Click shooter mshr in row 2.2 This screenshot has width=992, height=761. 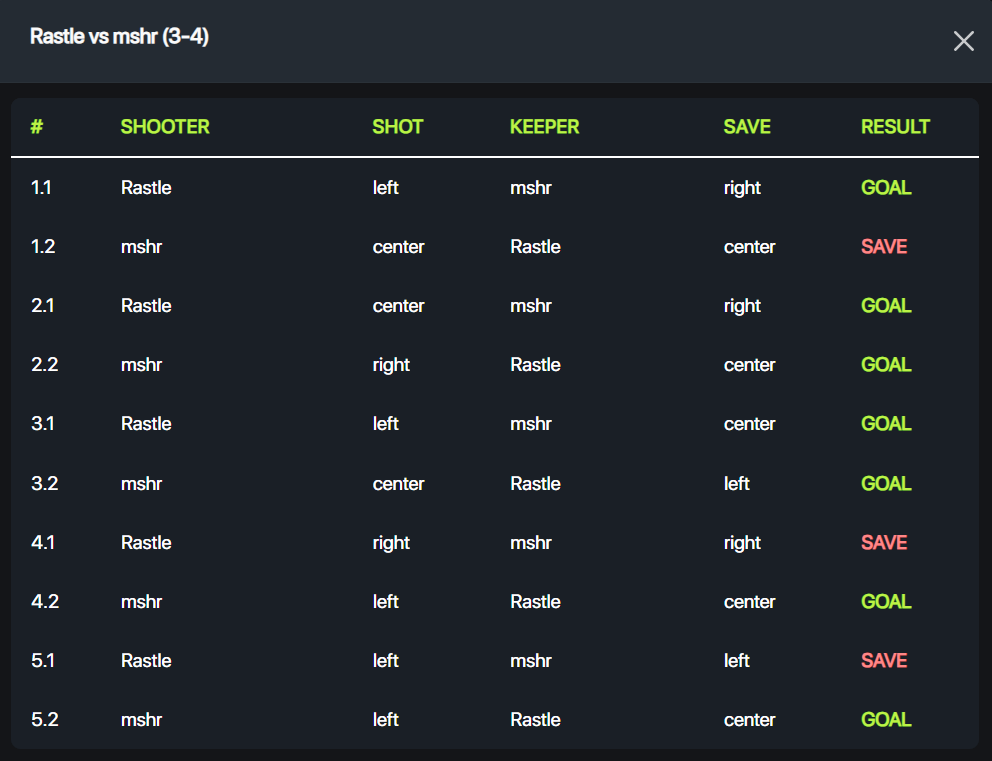tap(141, 365)
